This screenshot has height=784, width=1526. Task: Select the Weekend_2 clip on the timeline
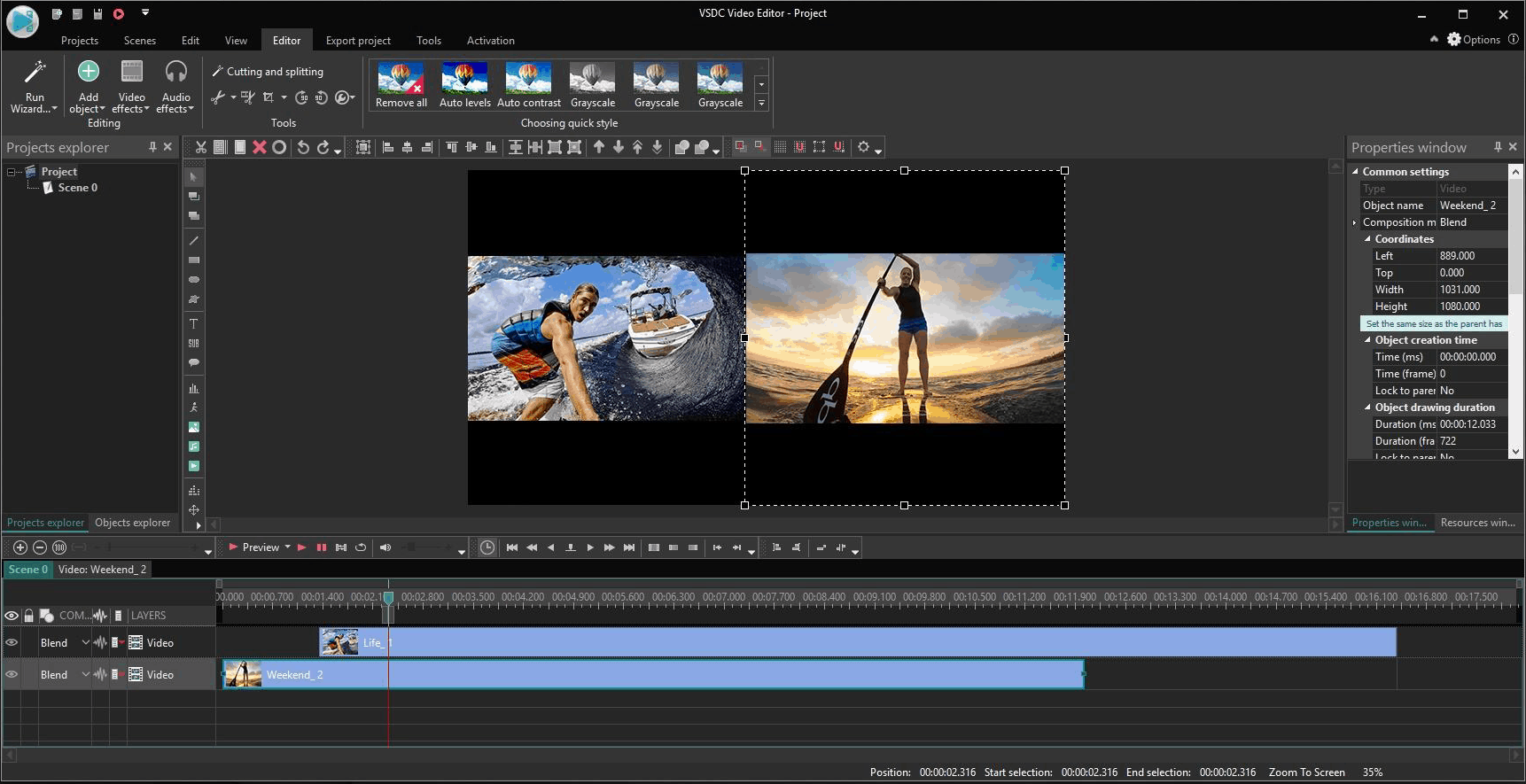[653, 674]
